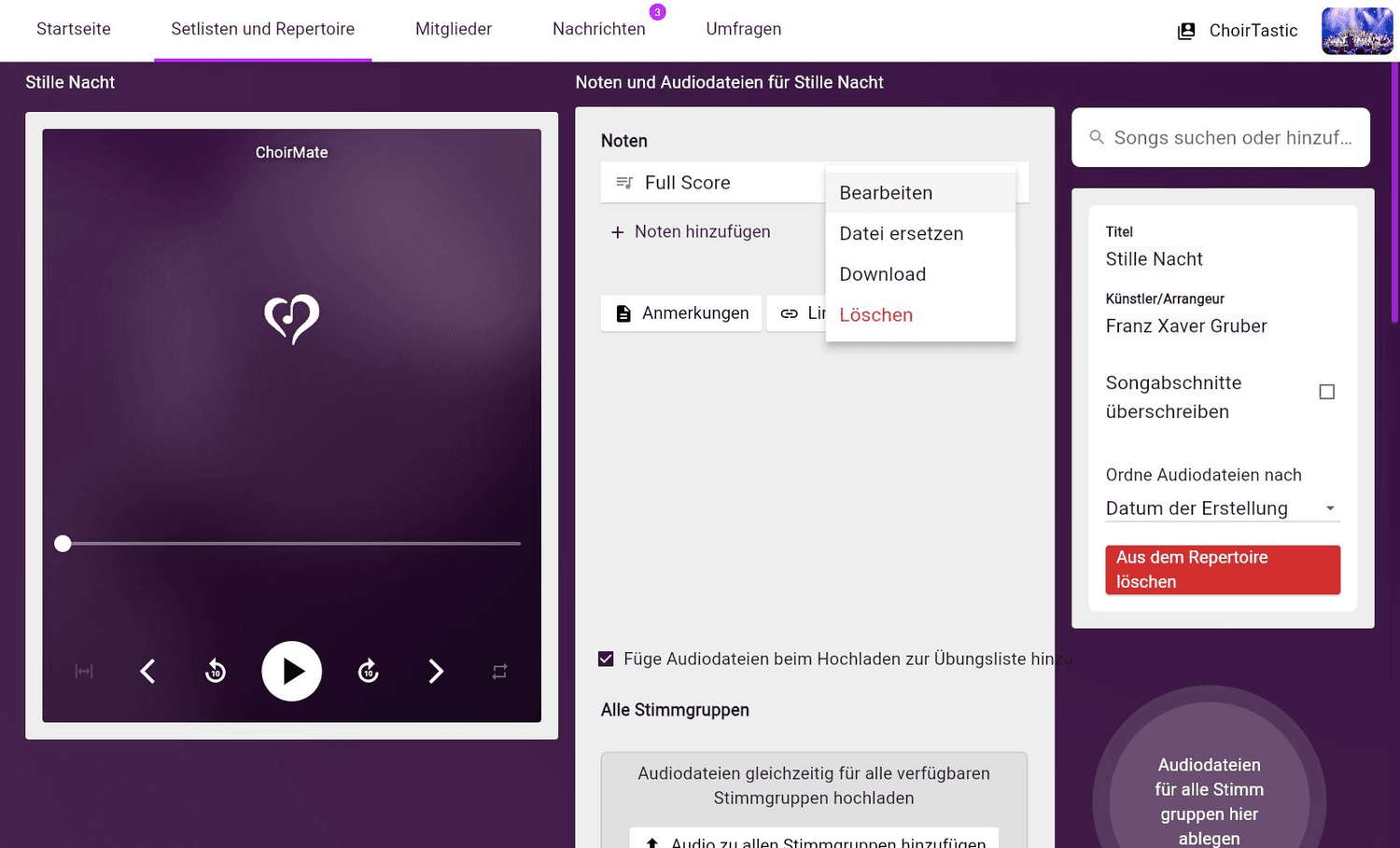Screen dimensions: 1400x848
Task: Toggle the repeat loop icon
Action: click(499, 672)
